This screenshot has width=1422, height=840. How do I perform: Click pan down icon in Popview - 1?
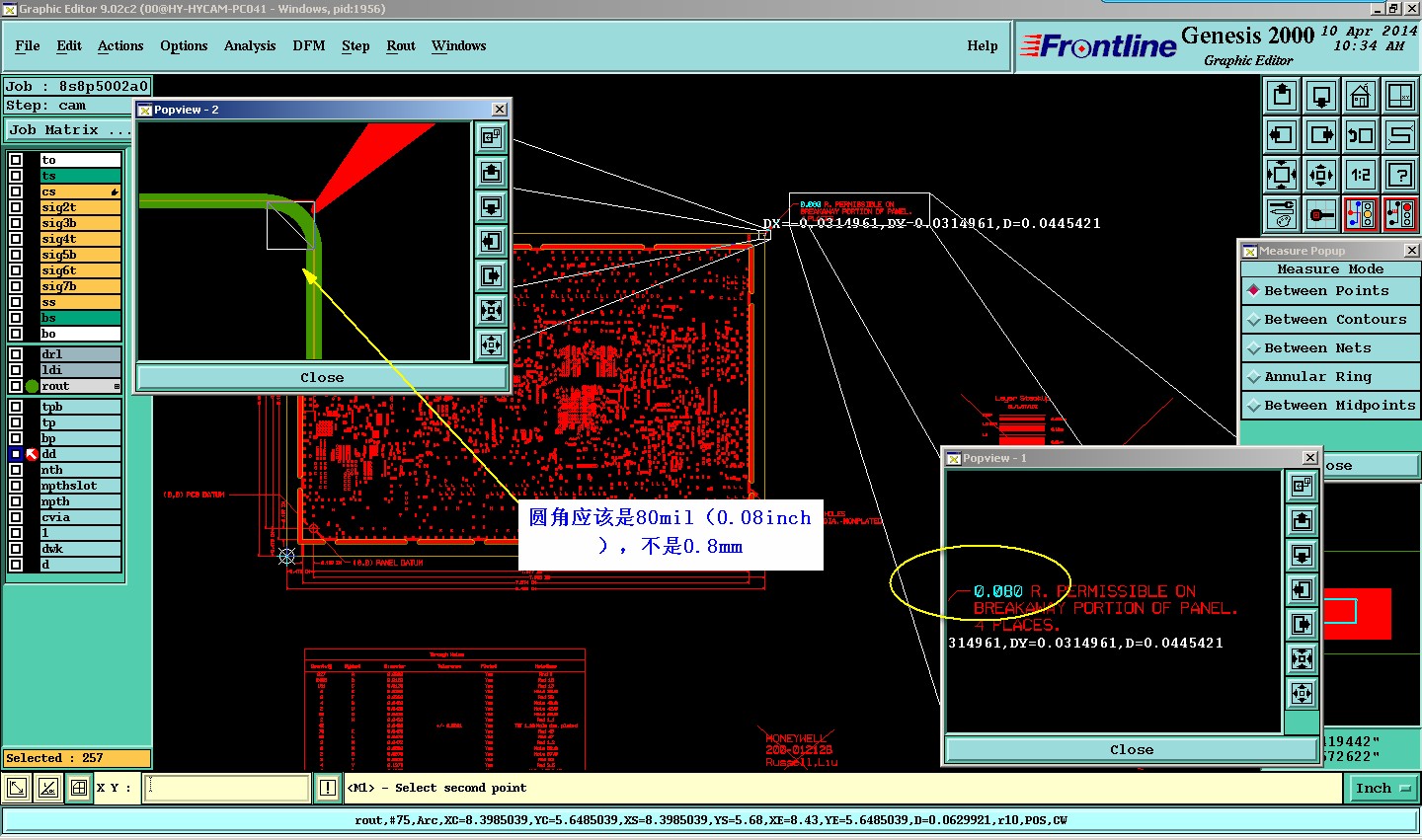pyautogui.click(x=1303, y=555)
